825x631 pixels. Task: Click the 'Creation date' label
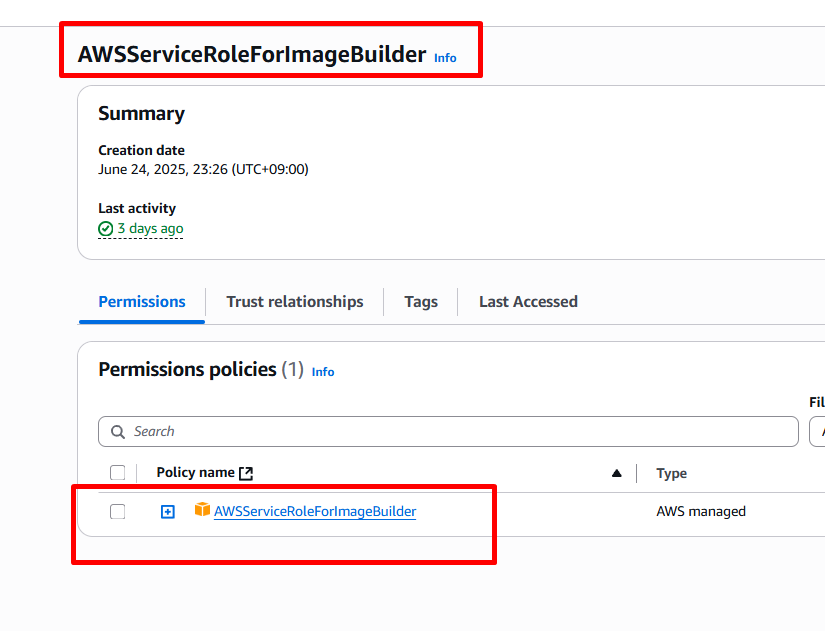[x=142, y=151]
